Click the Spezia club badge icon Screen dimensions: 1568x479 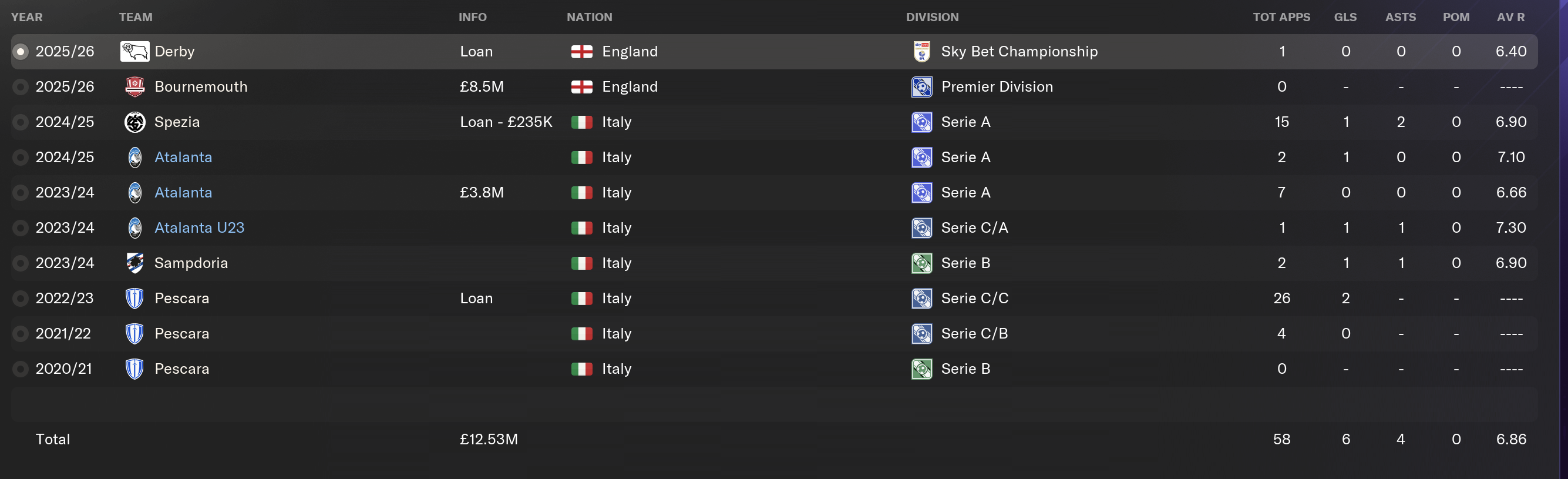click(x=134, y=122)
